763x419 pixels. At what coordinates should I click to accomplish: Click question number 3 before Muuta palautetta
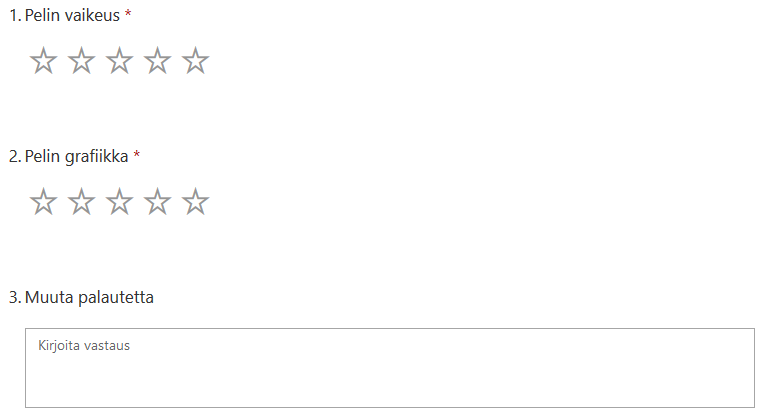click(14, 297)
